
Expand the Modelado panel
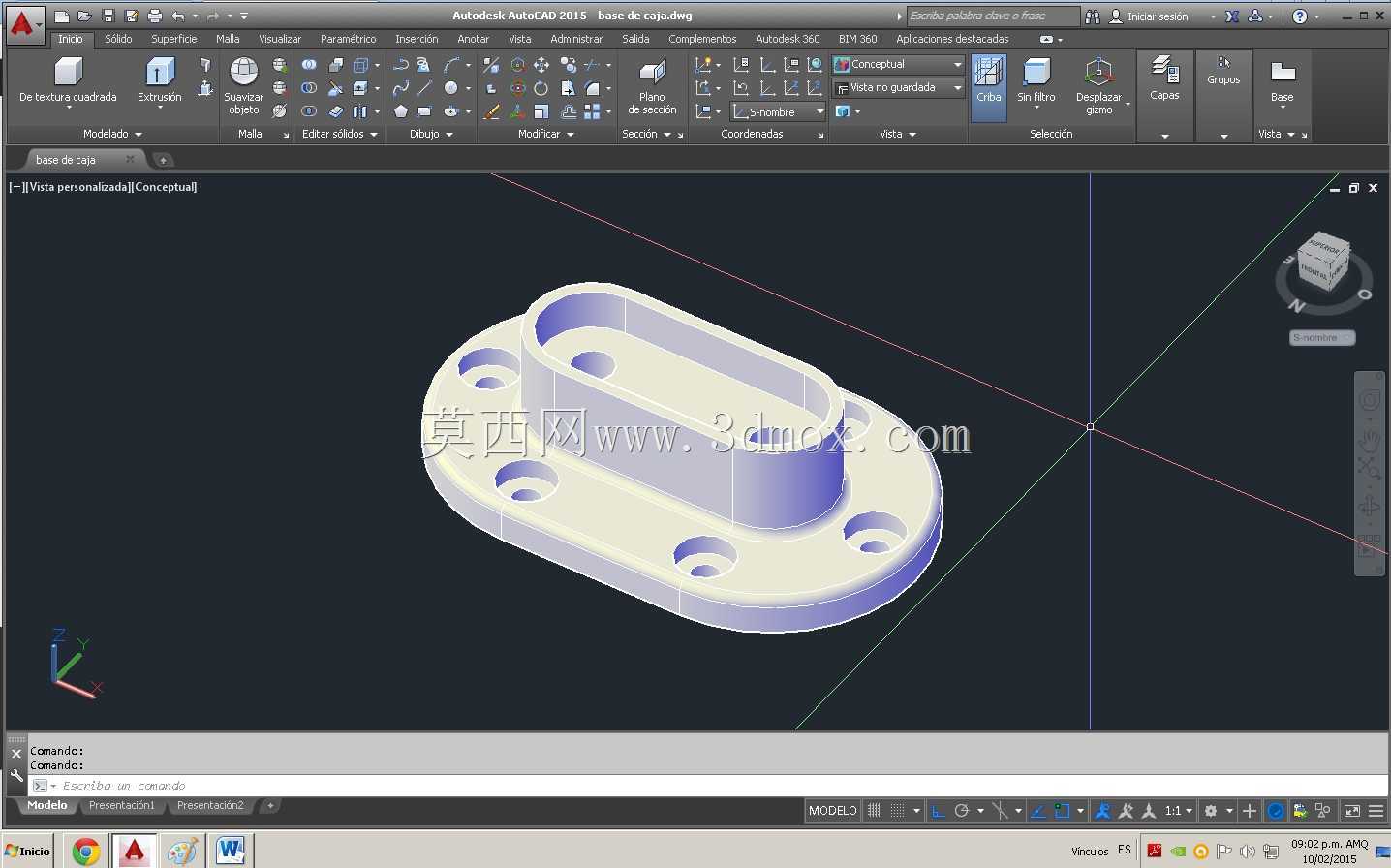pos(112,134)
